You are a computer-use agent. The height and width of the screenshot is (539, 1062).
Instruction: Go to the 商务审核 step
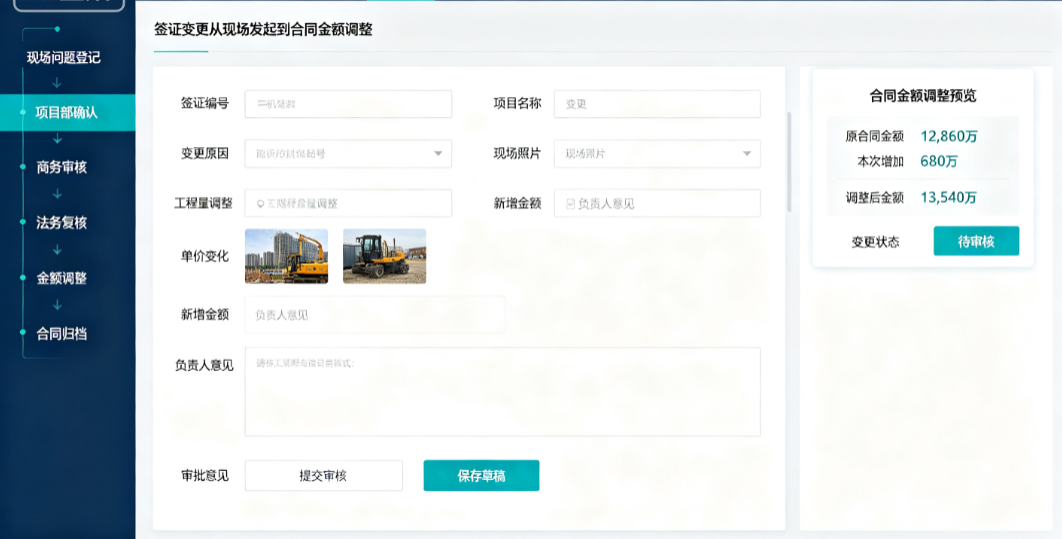(x=62, y=167)
